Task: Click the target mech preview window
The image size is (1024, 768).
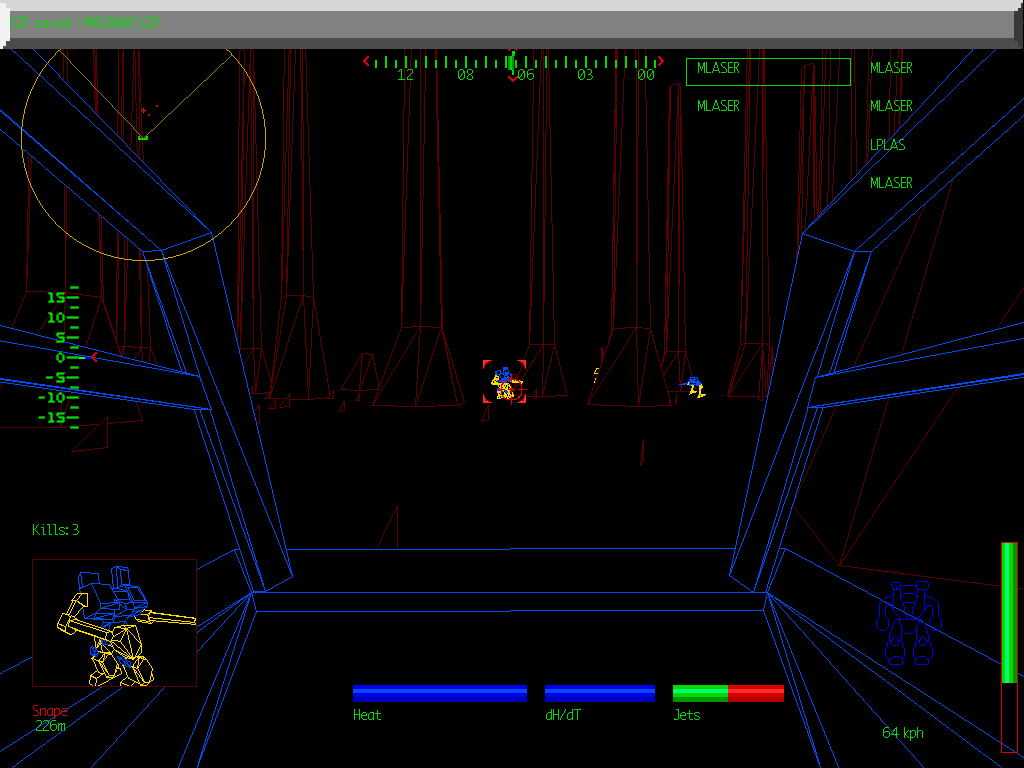Action: [x=114, y=623]
